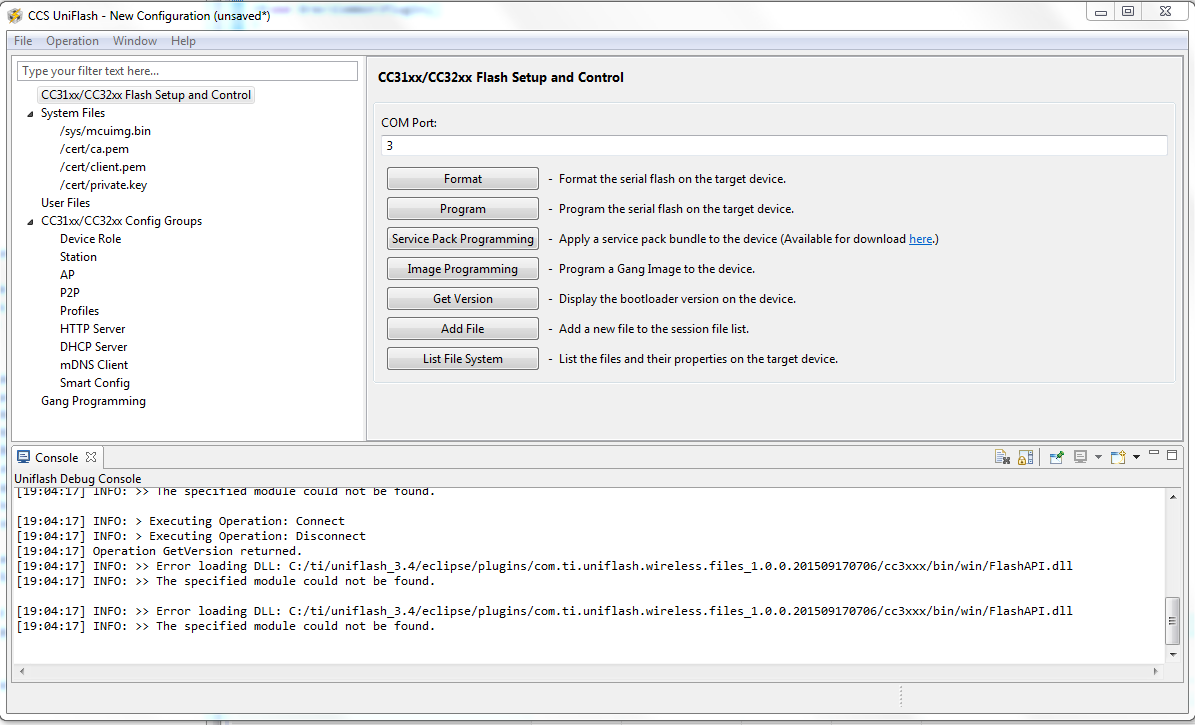Click the Pin Console icon
1195x725 pixels.
point(1056,457)
